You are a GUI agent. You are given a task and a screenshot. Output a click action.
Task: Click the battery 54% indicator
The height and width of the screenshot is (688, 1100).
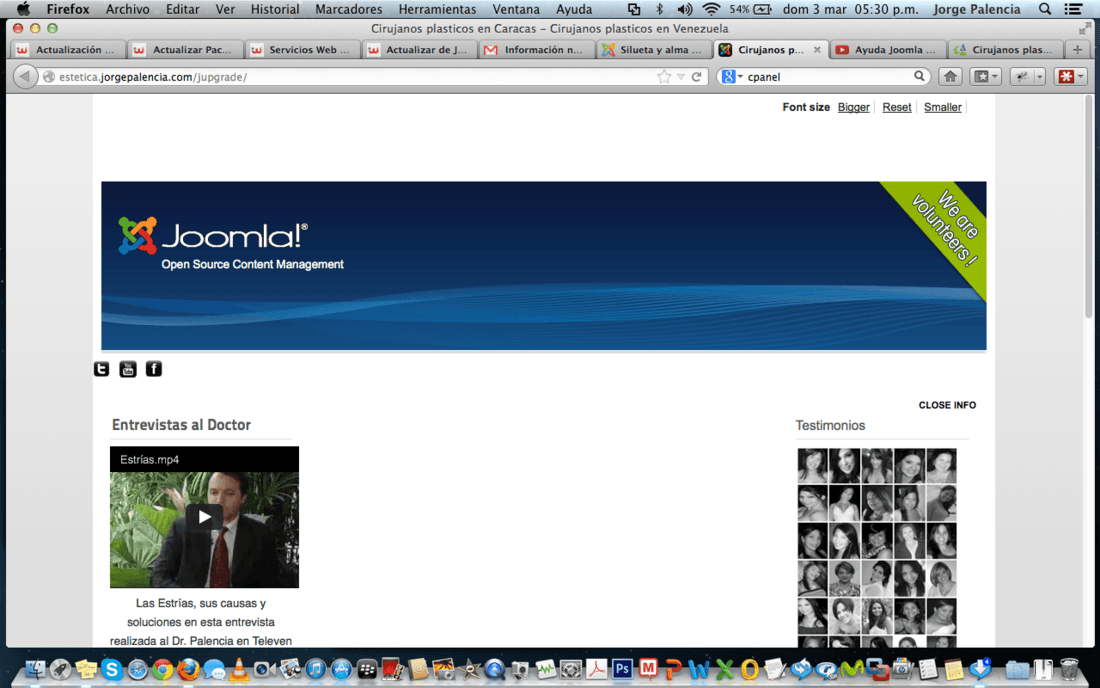751,9
